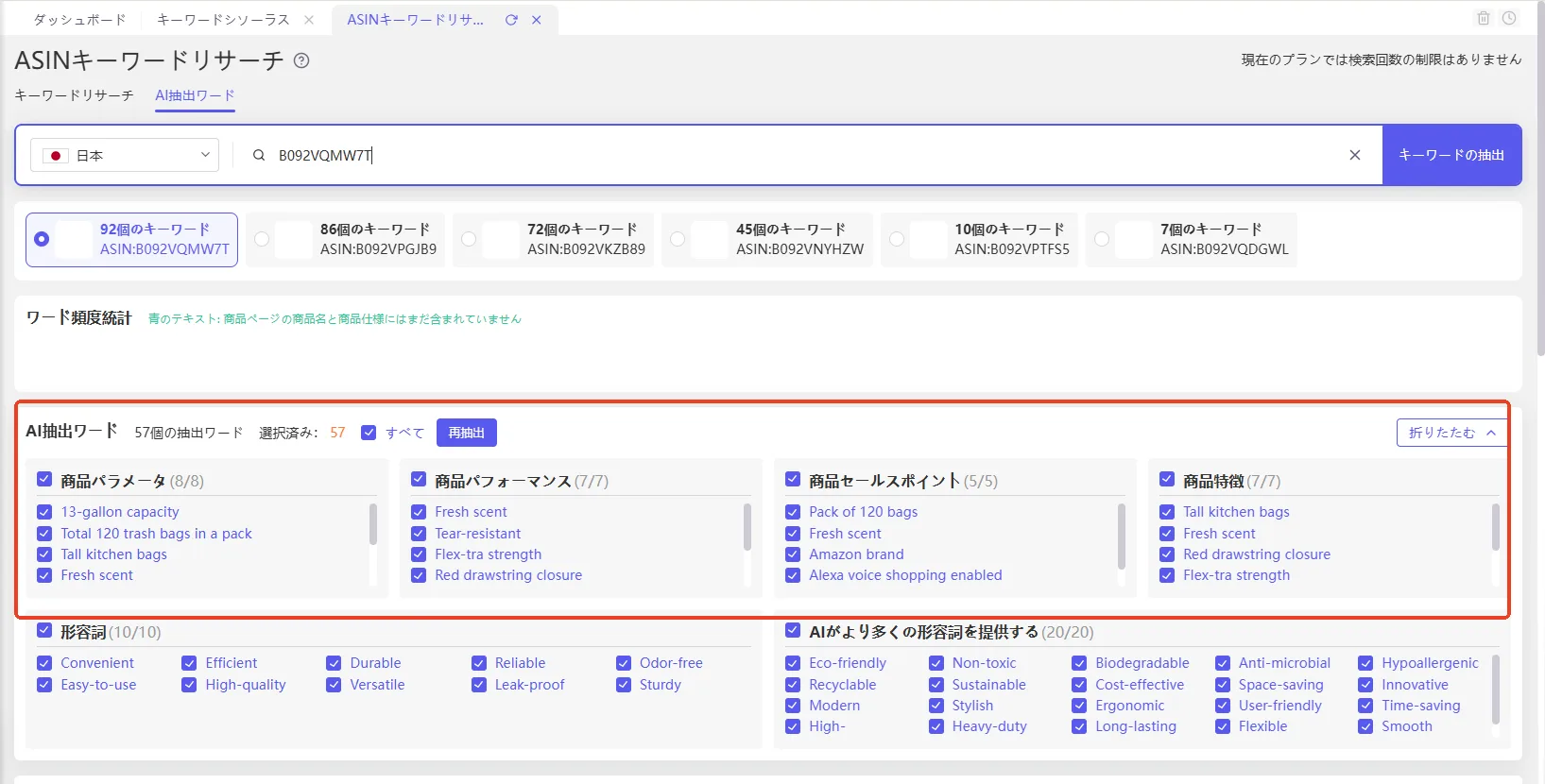This screenshot has height=784, width=1545.
Task: Click the Sustainable adjective label
Action: [989, 685]
